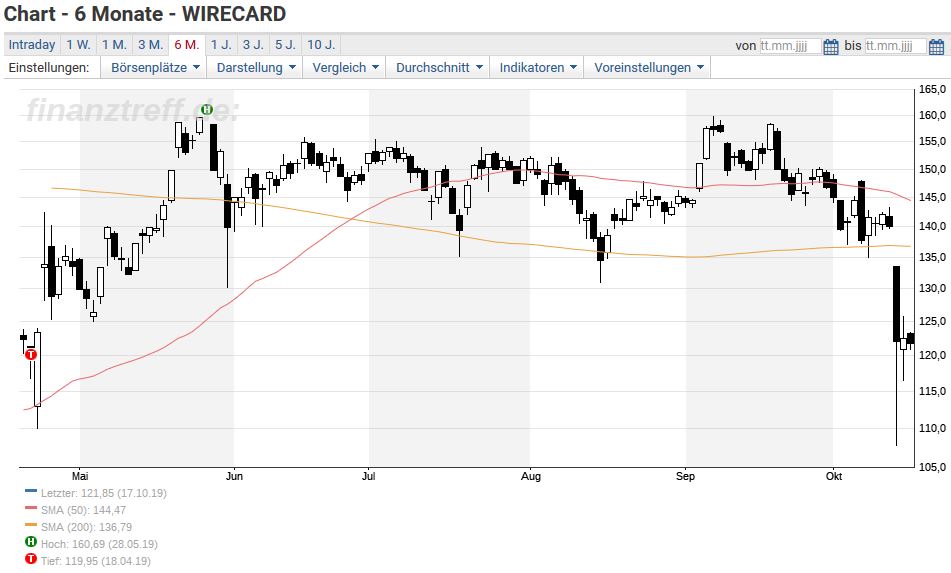Click the blue Letzter legend color swatch
951x573 pixels.
[x=31, y=491]
